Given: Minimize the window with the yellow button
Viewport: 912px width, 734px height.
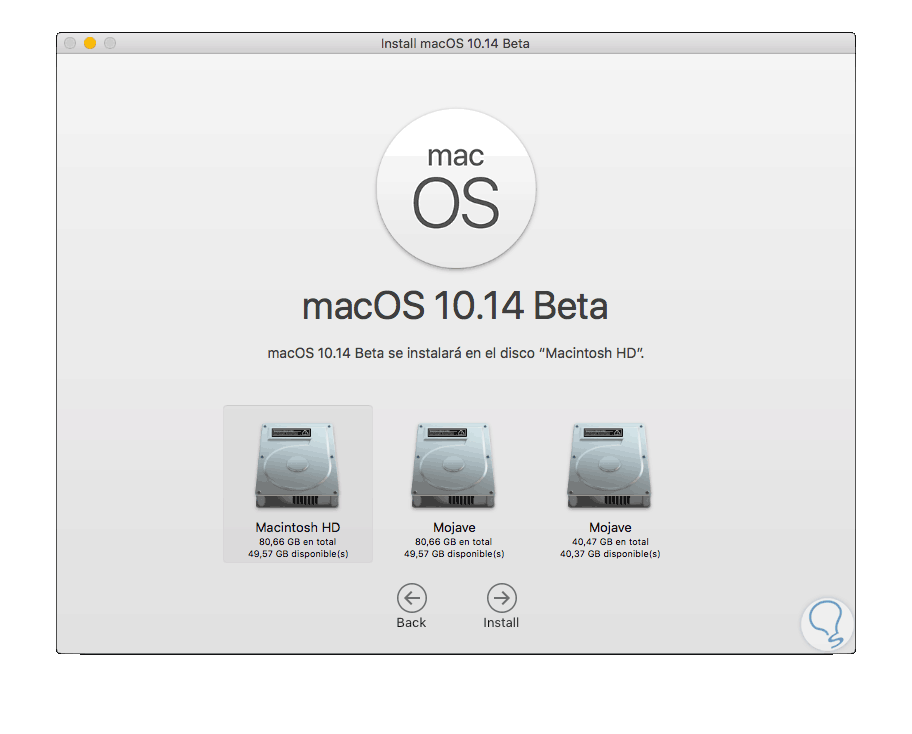Looking at the screenshot, I should [x=90, y=43].
